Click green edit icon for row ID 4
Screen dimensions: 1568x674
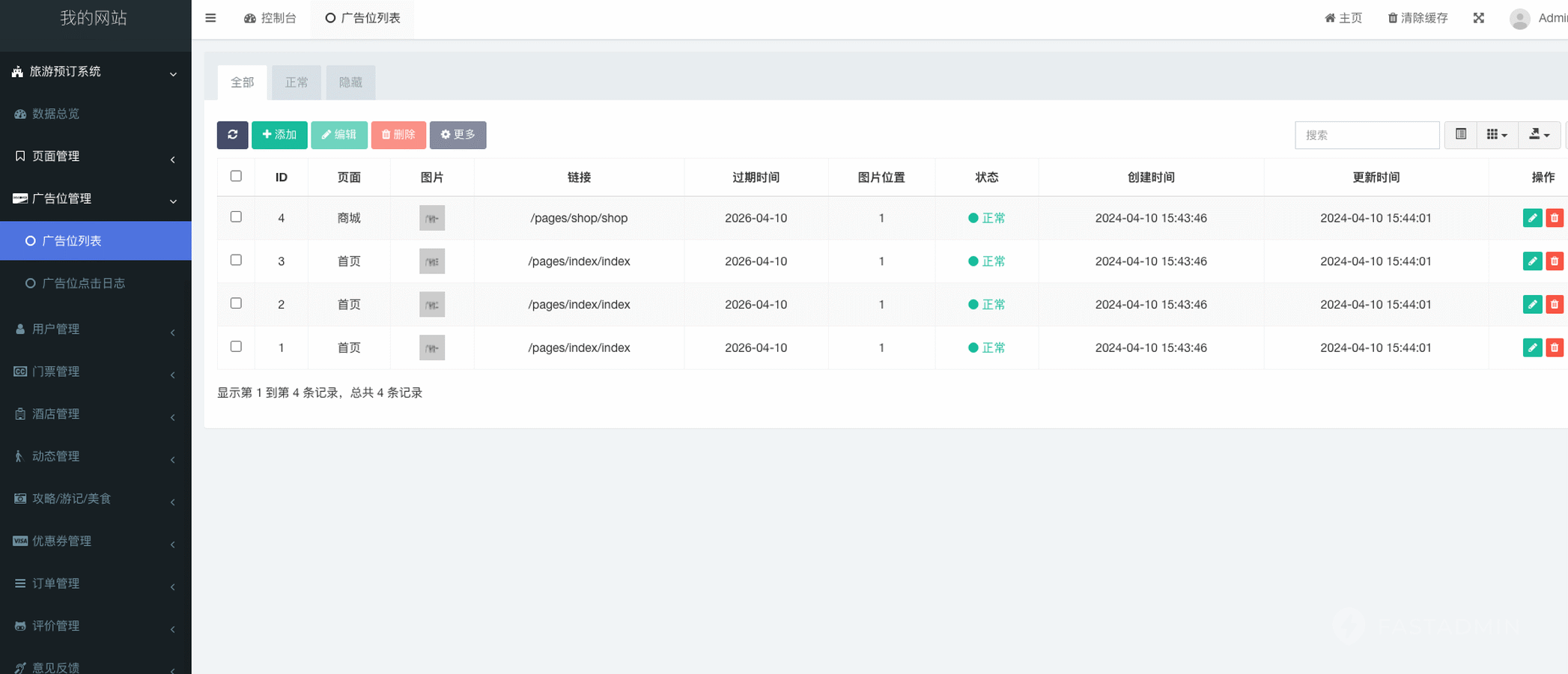pyautogui.click(x=1532, y=218)
